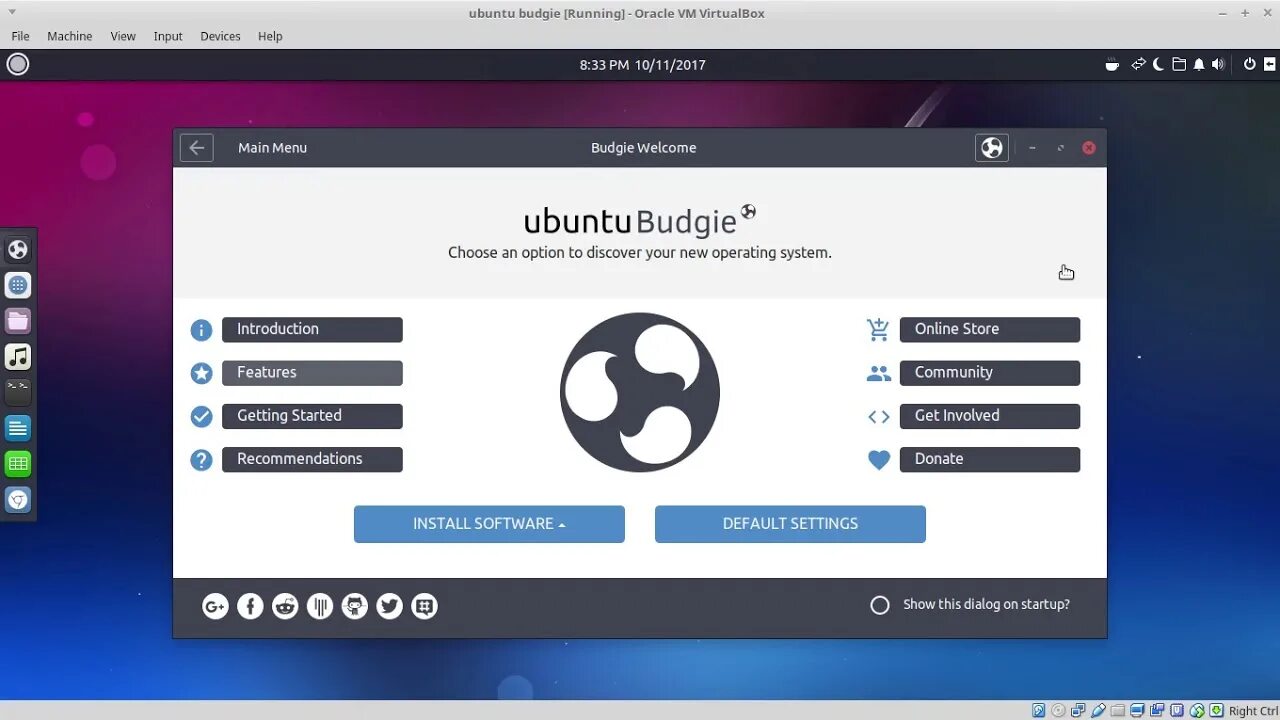Open the VirtualBox View menu

coord(123,36)
